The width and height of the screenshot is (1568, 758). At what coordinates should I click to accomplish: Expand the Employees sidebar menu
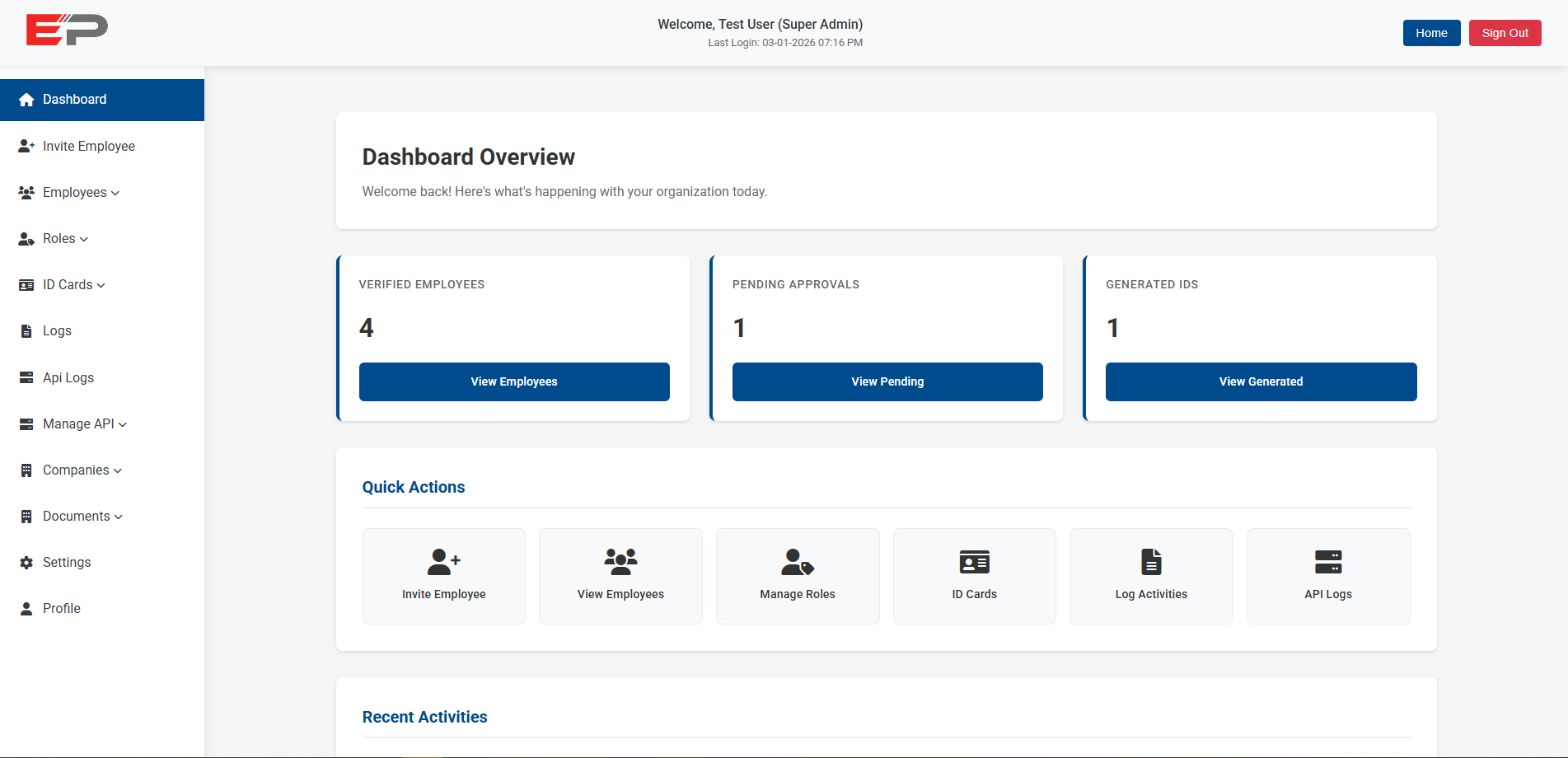[x=75, y=192]
